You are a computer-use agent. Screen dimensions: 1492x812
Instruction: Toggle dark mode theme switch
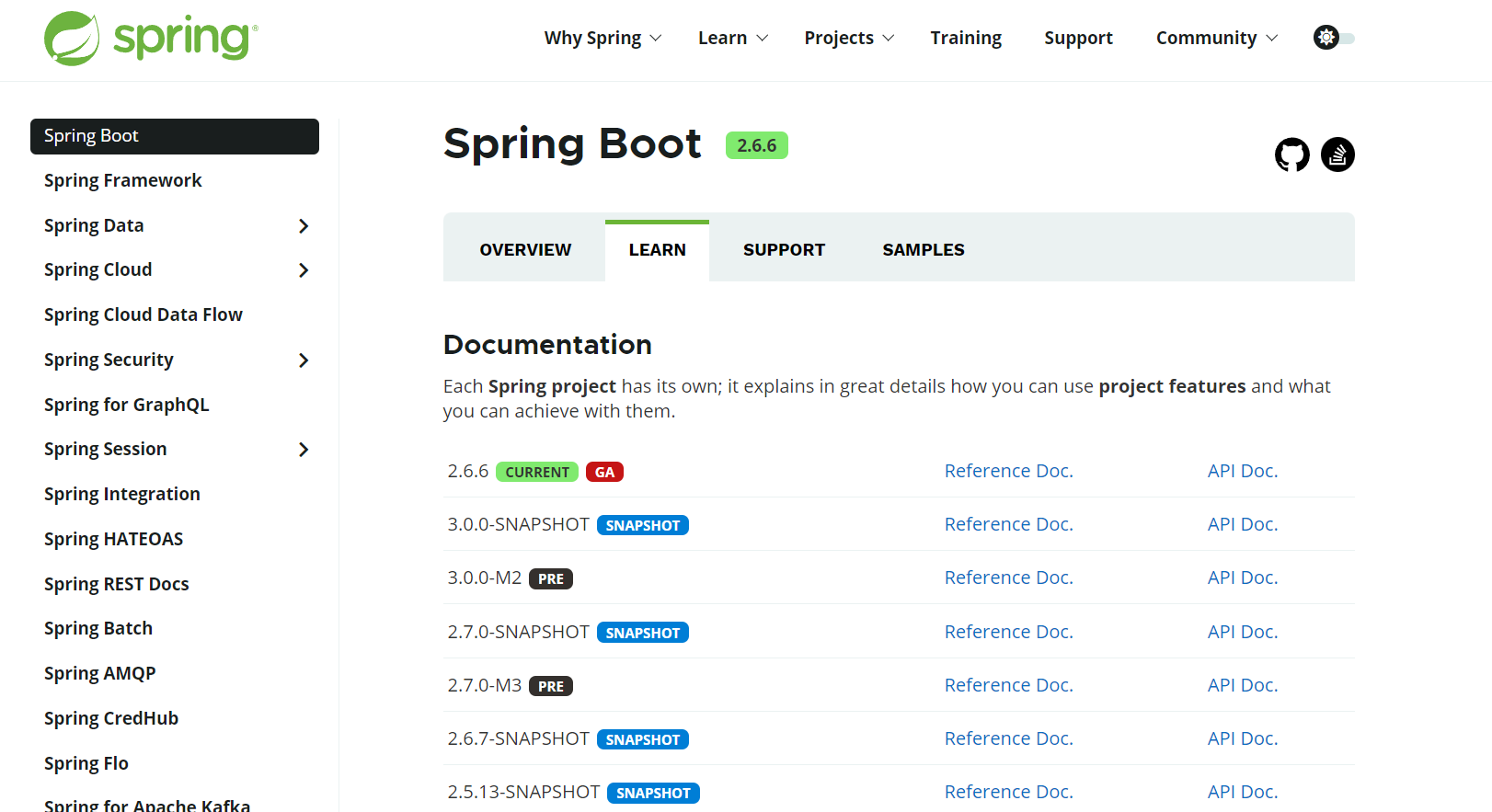point(1334,38)
